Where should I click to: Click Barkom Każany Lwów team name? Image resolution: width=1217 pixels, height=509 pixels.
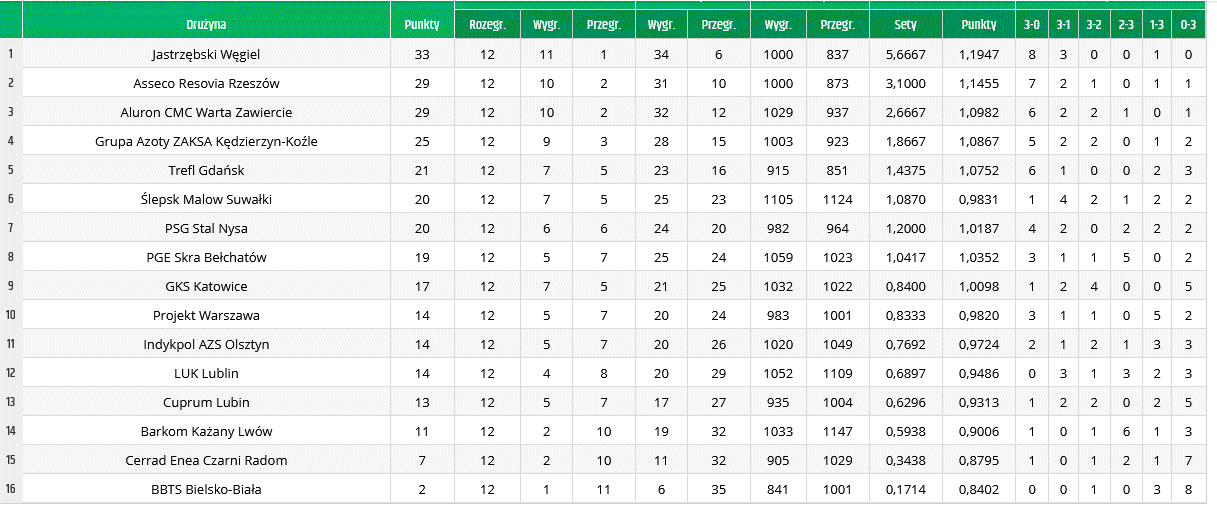pyautogui.click(x=206, y=432)
